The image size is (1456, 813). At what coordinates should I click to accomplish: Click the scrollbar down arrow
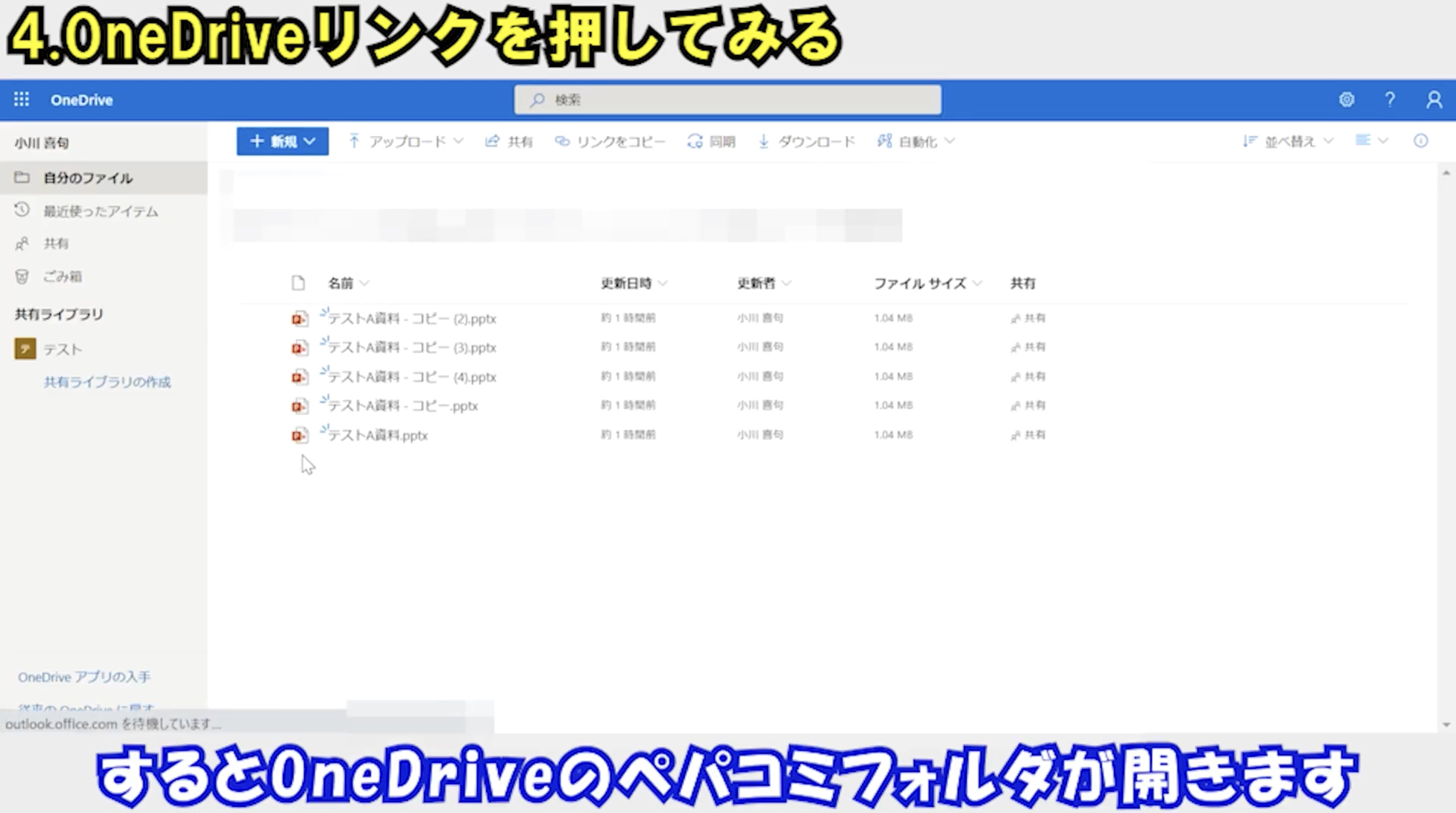tap(1446, 725)
